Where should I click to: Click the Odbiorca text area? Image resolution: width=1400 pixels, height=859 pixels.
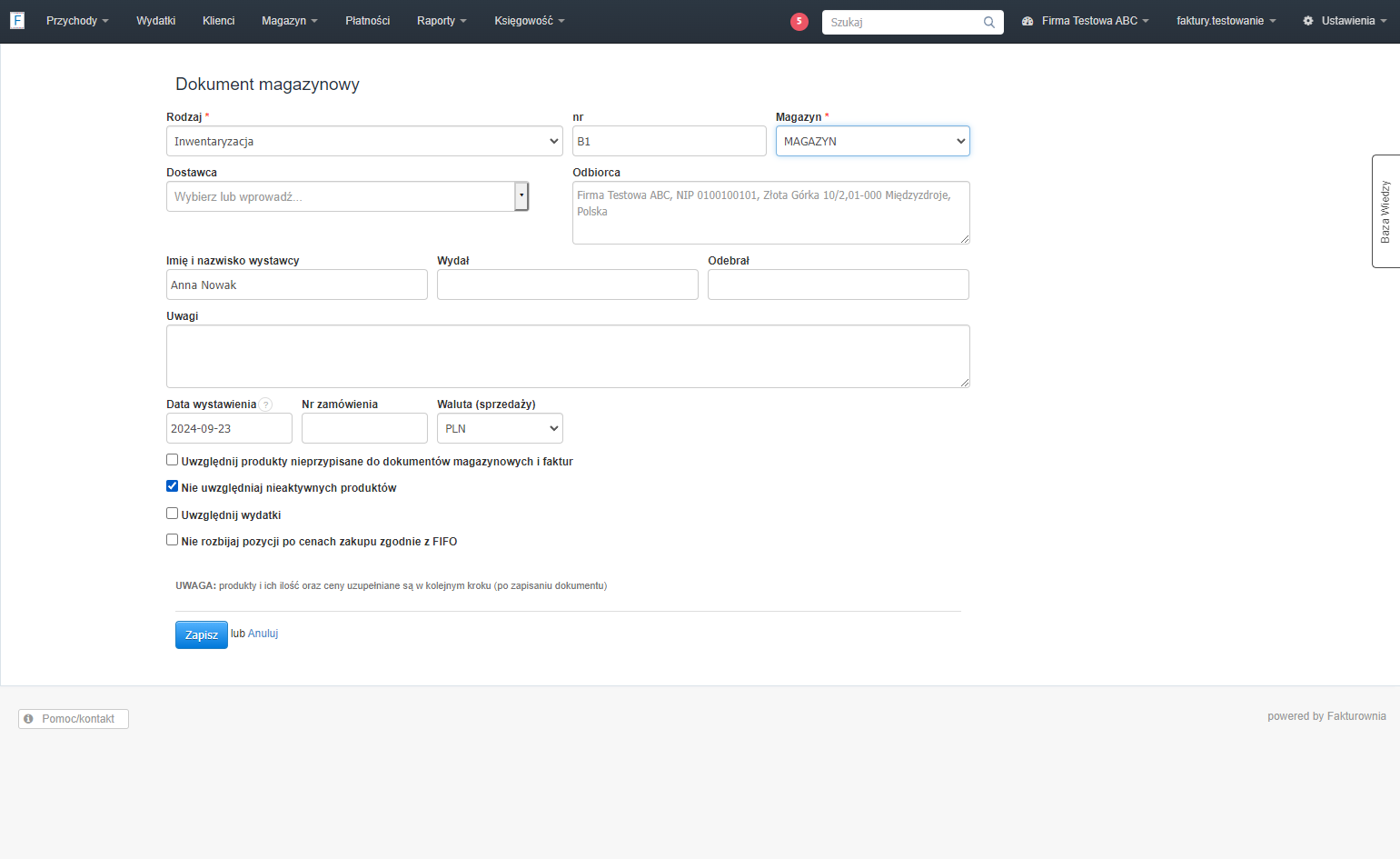[770, 213]
